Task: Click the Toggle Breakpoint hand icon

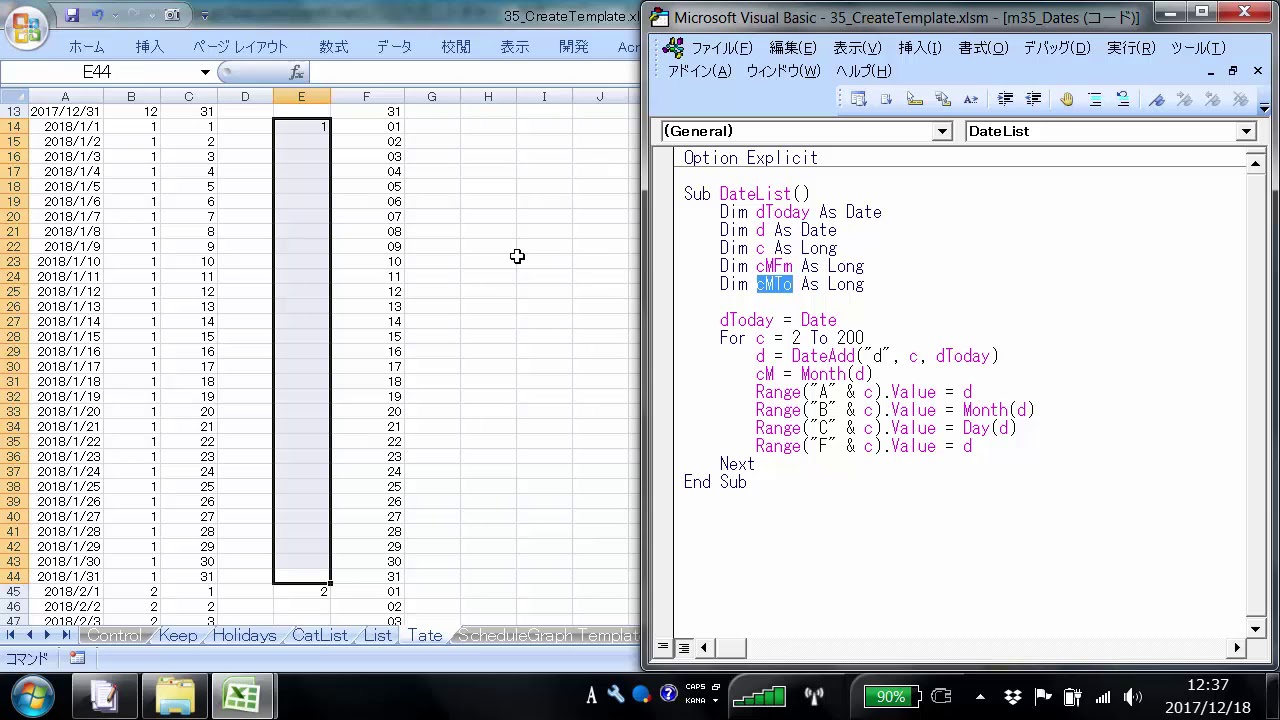Action: coord(1066,99)
